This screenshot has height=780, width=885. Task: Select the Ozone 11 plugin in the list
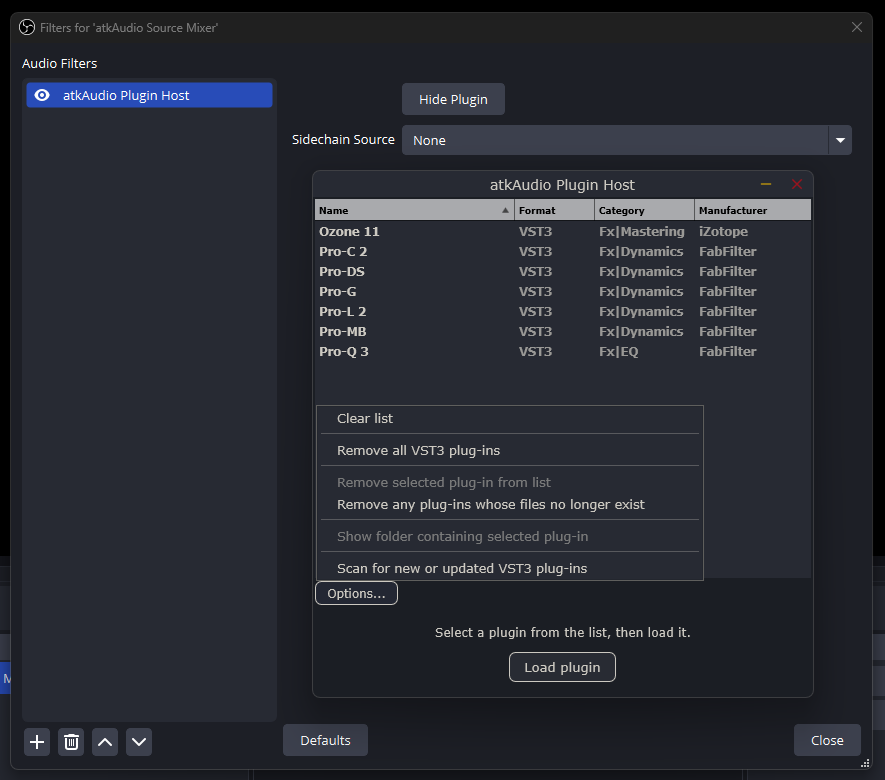(400, 231)
